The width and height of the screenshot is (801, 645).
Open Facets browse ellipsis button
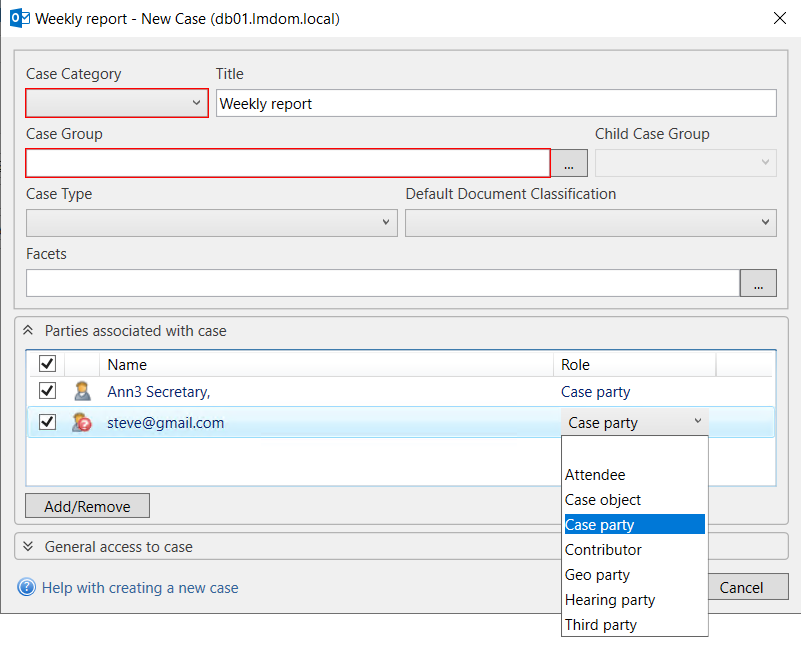click(x=758, y=284)
